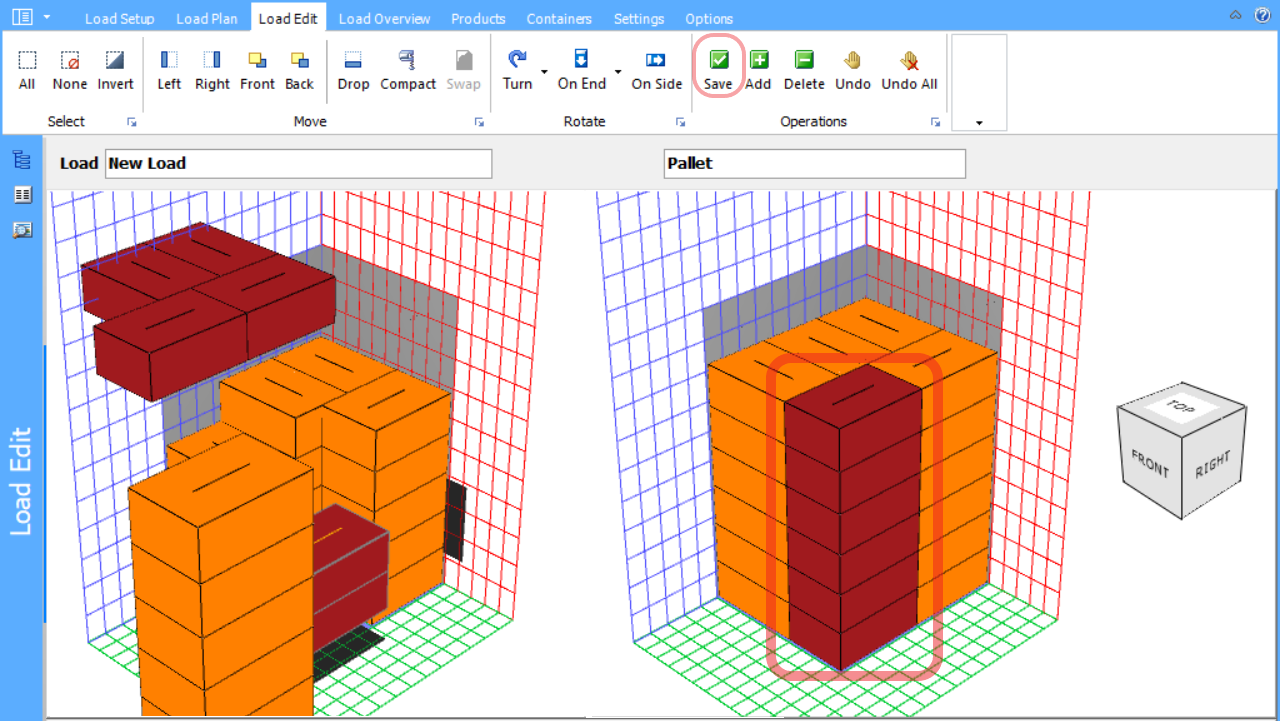
Task: Open the Containers tab
Action: 559,19
